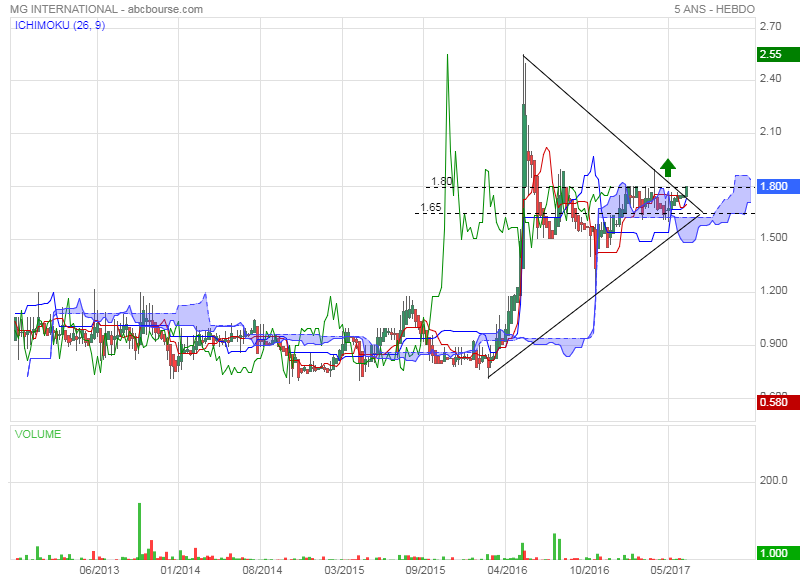The height and width of the screenshot is (580, 800).
Task: Click the 1.200 price axis label
Action: click(773, 291)
